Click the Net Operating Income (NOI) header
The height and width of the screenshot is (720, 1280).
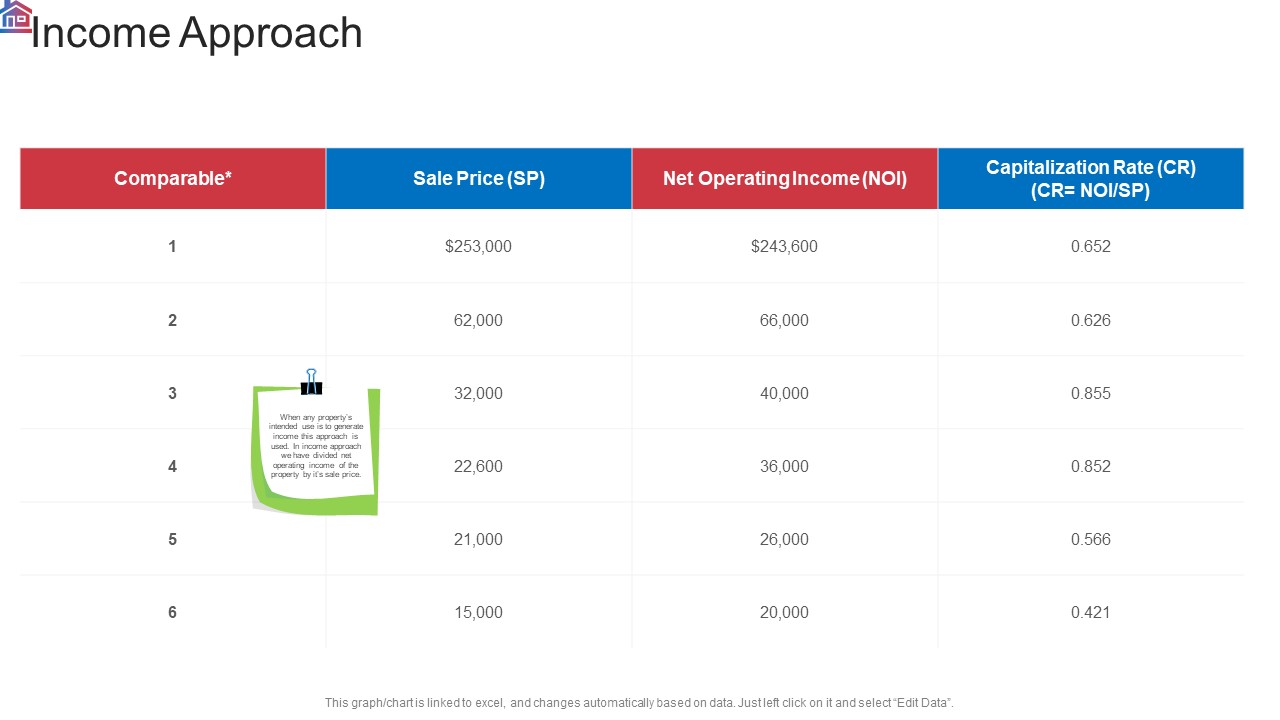click(785, 179)
